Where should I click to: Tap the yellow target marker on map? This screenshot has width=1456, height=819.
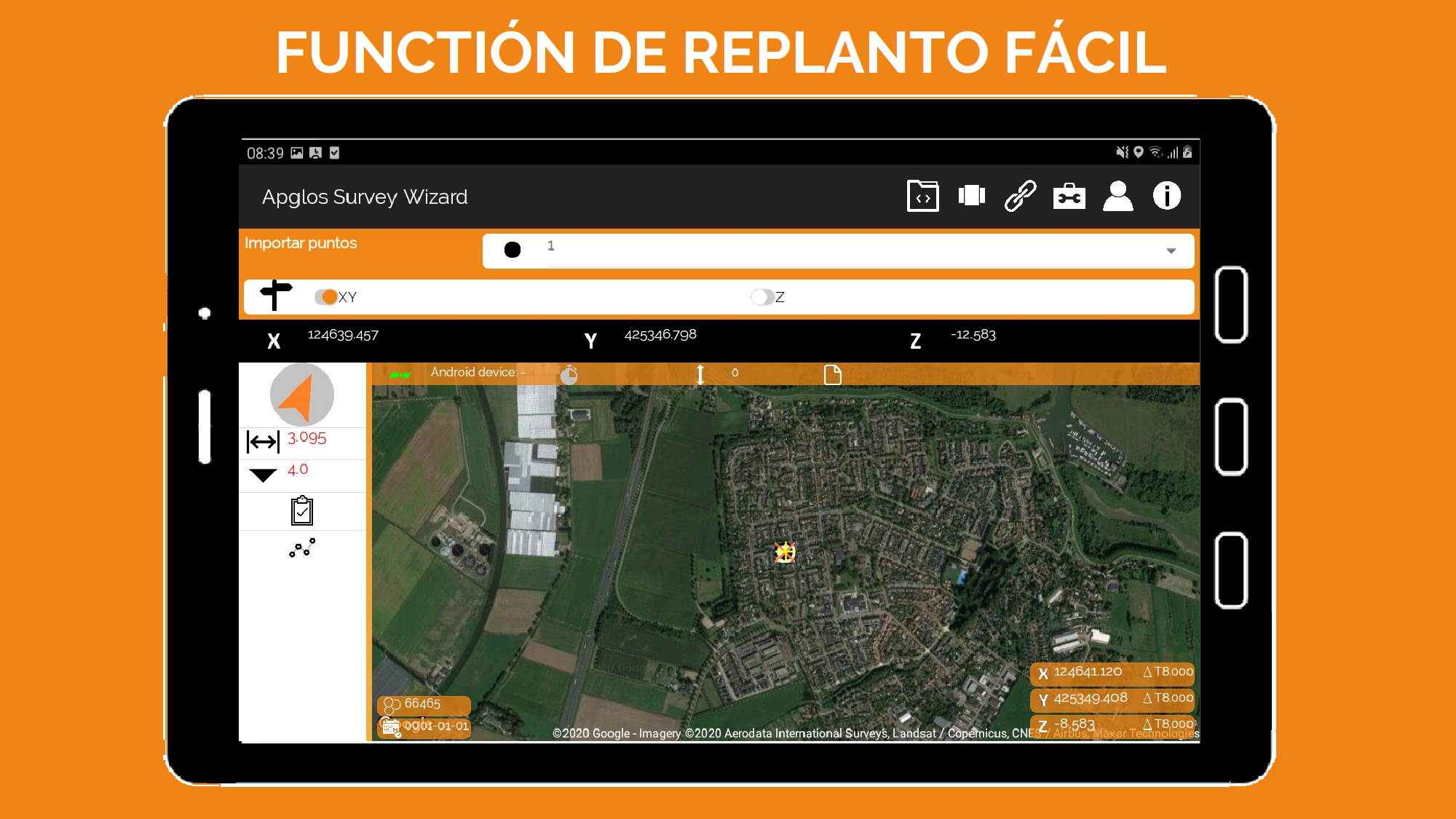click(785, 553)
